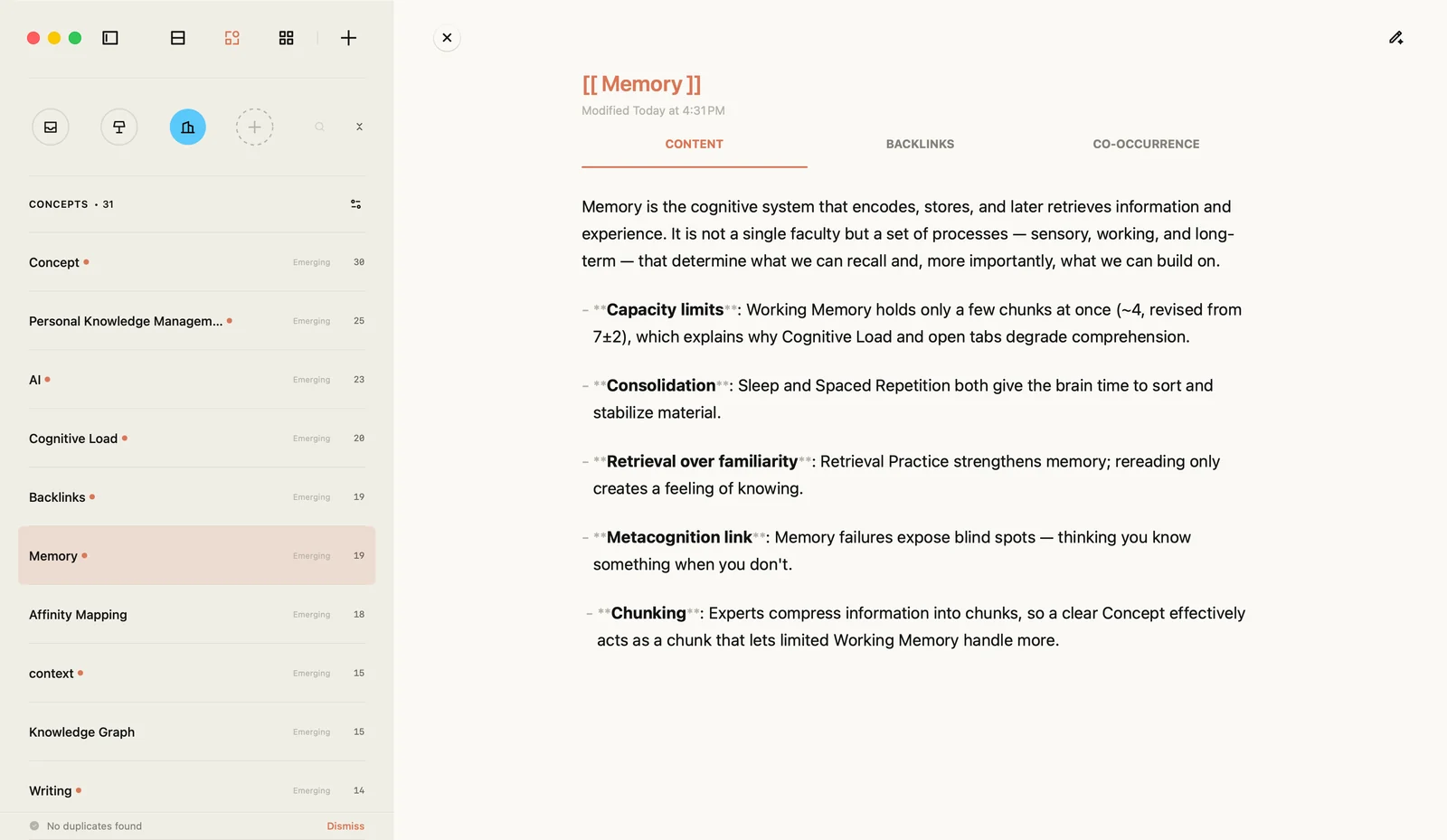Dismiss the no duplicates notice

(345, 826)
